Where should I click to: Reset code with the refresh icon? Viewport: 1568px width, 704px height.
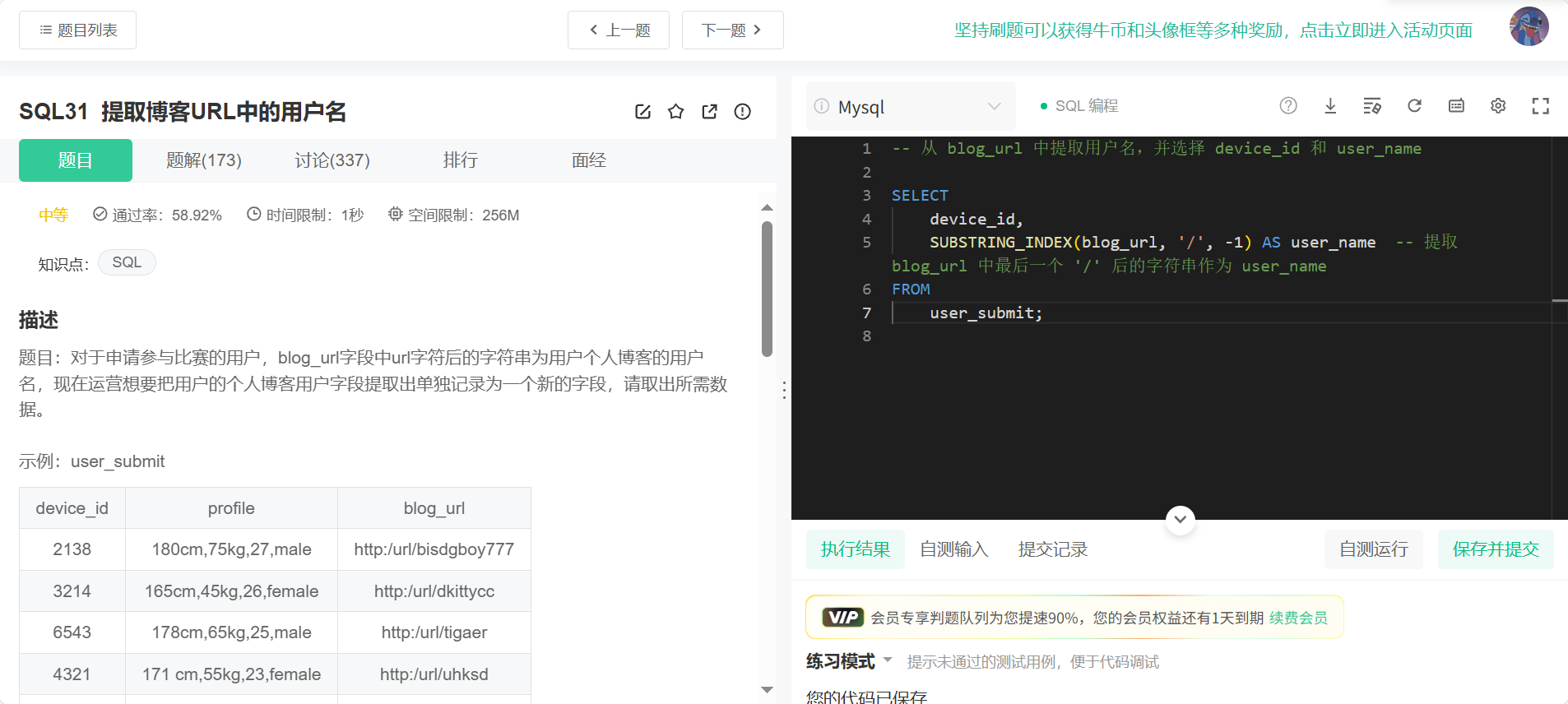(x=1414, y=105)
